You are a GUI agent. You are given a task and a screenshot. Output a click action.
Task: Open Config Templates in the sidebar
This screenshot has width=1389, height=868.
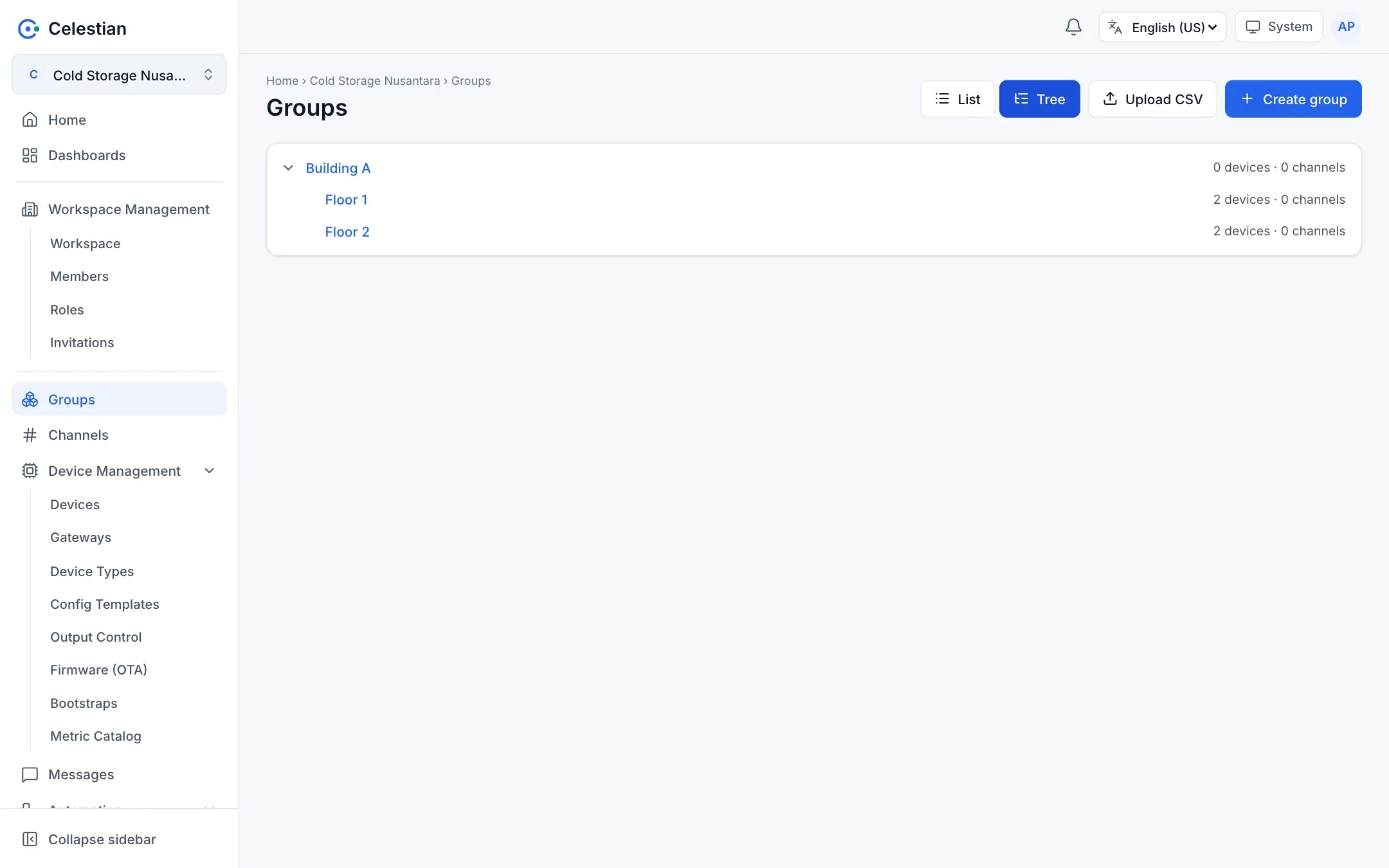[x=104, y=604]
